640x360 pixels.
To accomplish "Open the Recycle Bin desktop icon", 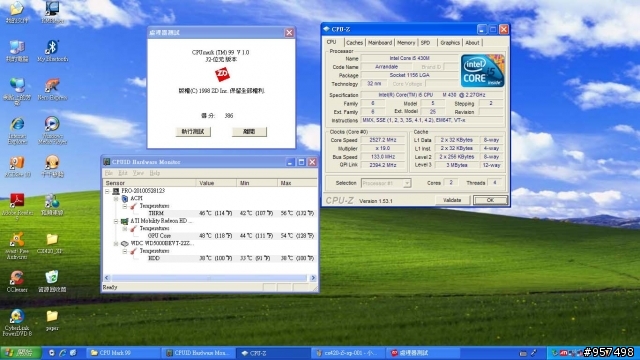I will [x=52, y=281].
